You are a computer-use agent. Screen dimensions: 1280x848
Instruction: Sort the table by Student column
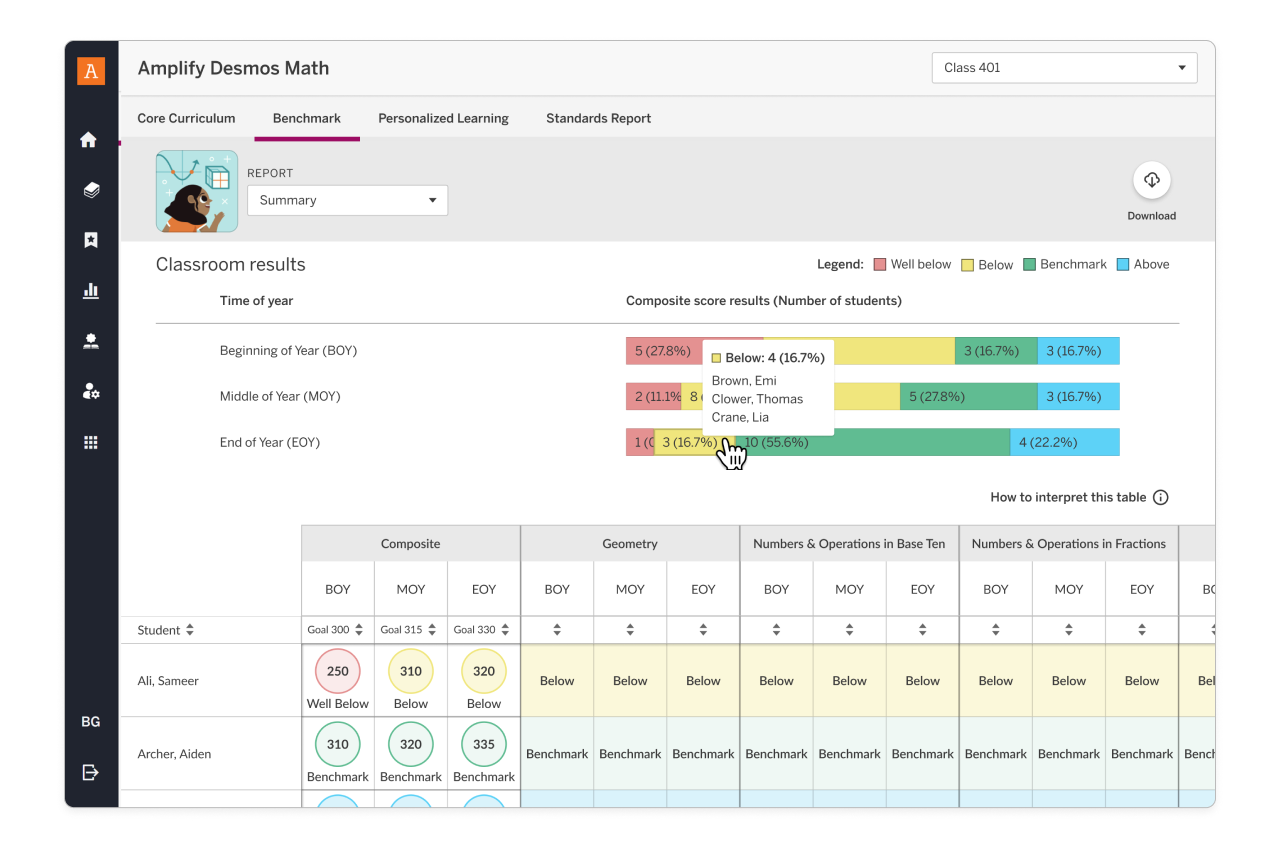click(x=190, y=630)
